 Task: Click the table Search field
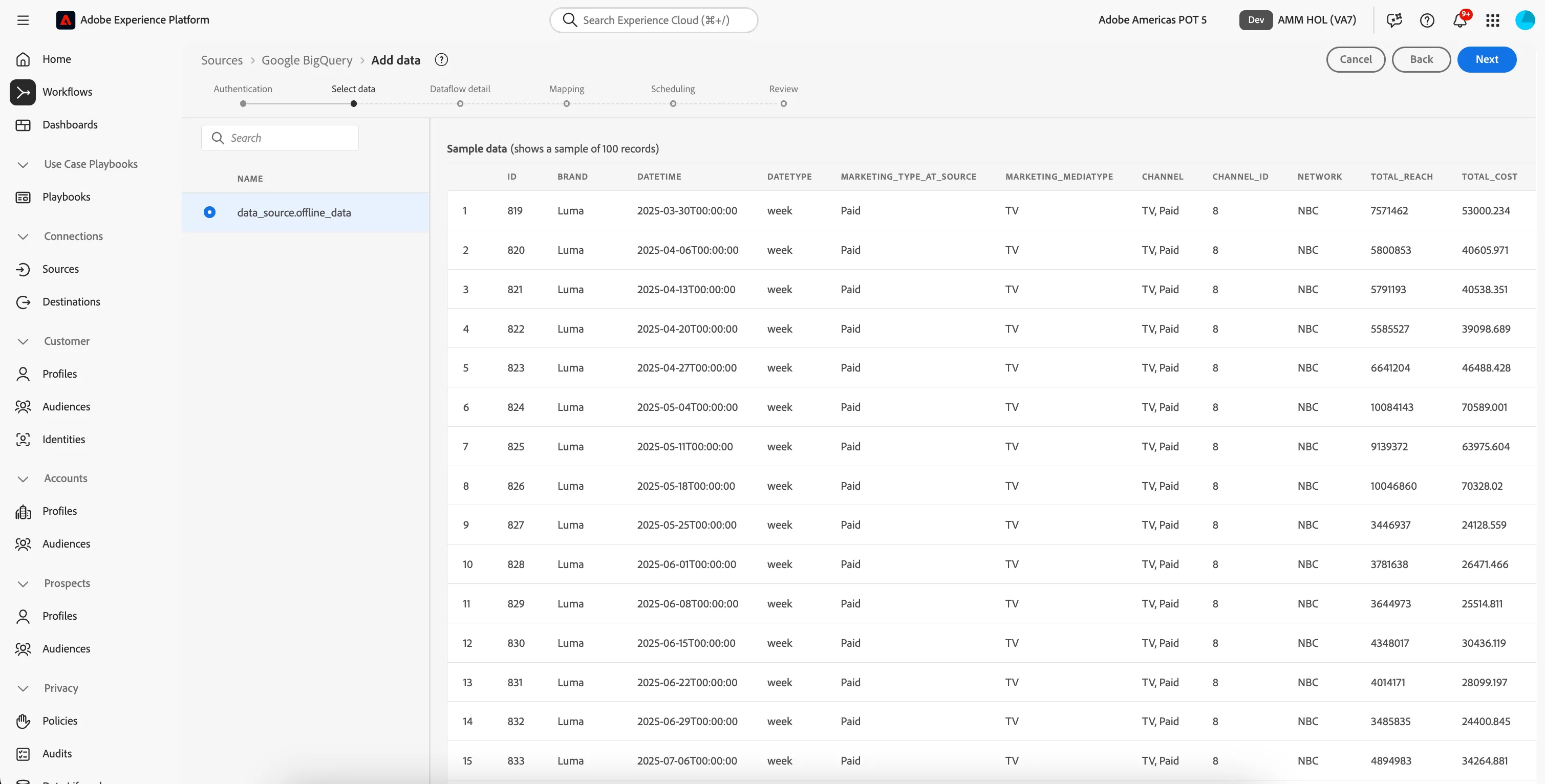tap(280, 138)
